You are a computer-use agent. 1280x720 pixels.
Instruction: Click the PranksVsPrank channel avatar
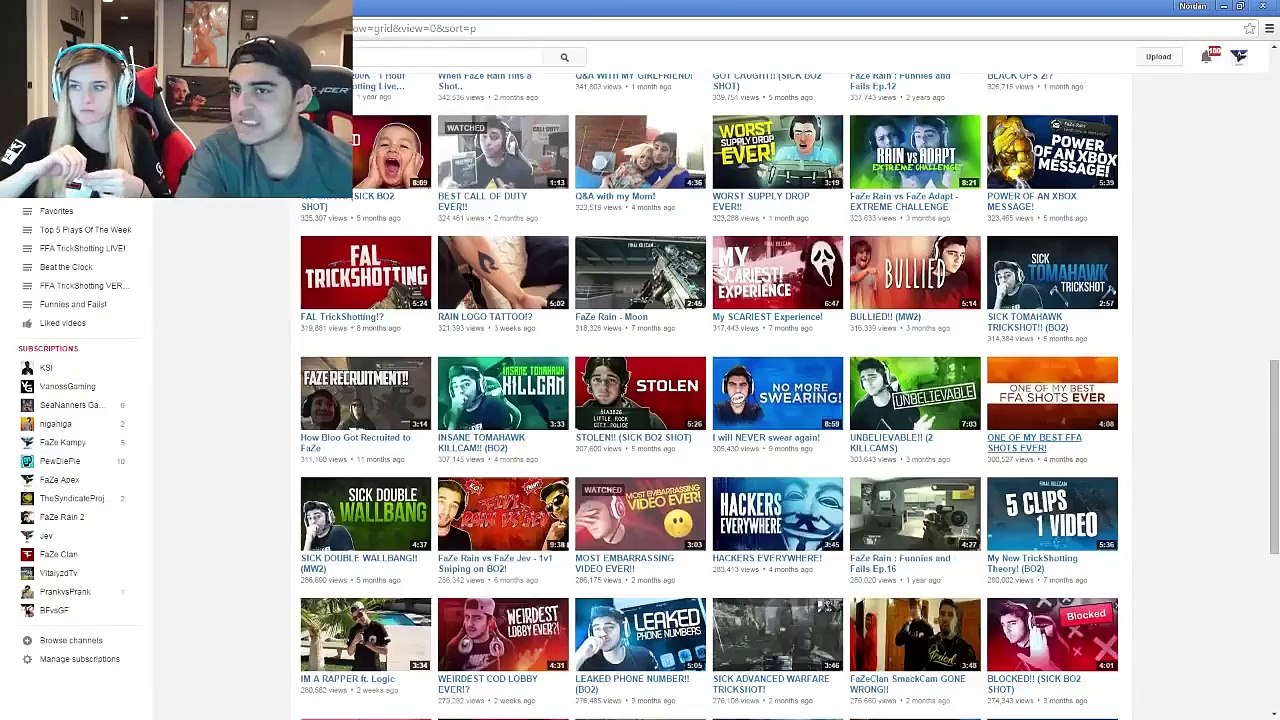tap(28, 592)
